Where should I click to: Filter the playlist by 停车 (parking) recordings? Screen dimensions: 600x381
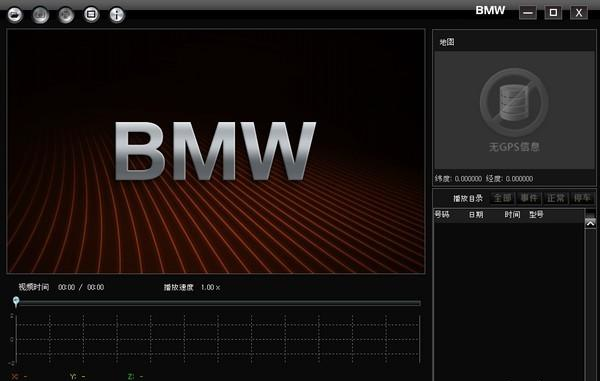(582, 198)
